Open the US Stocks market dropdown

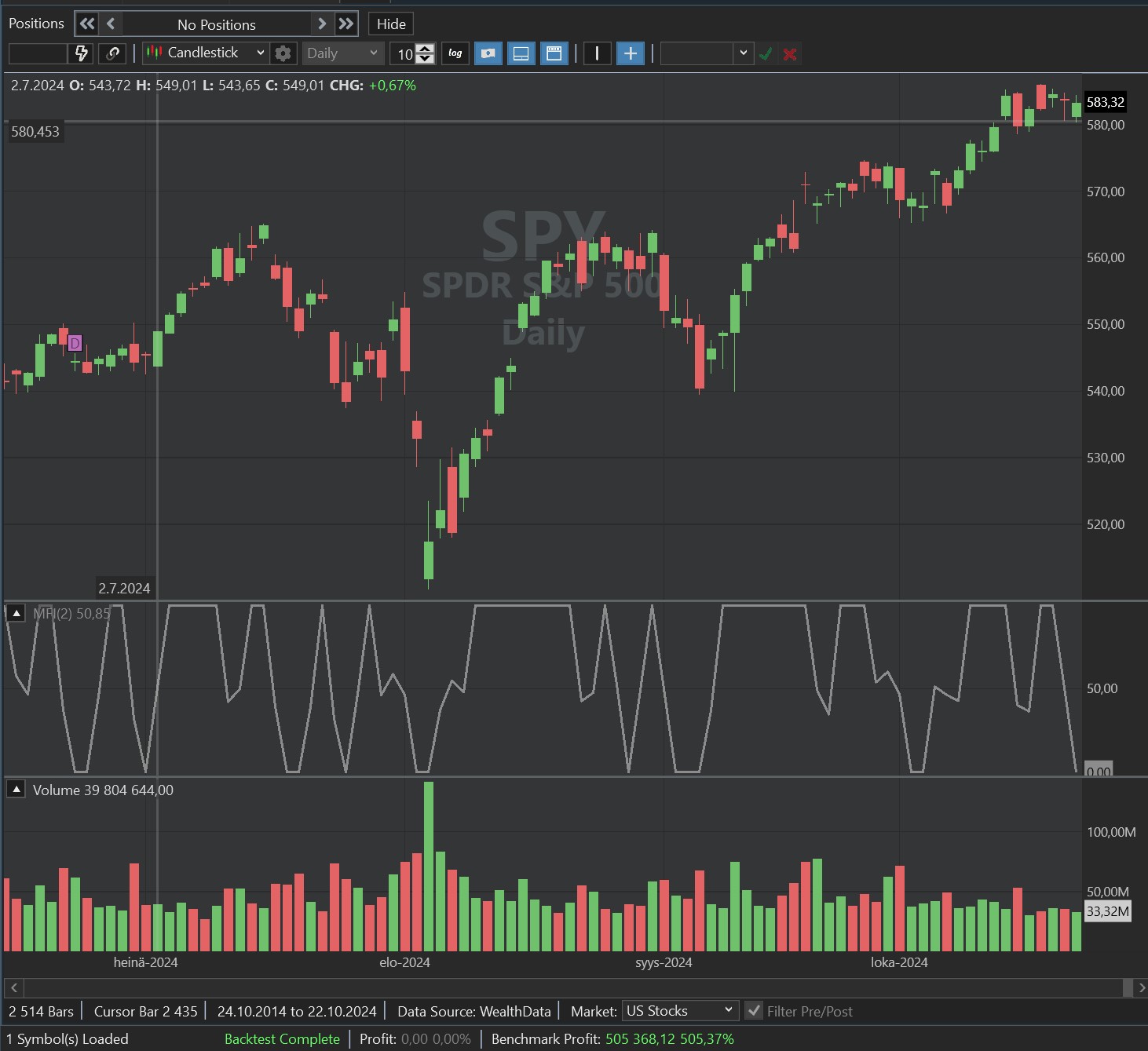(x=679, y=1011)
